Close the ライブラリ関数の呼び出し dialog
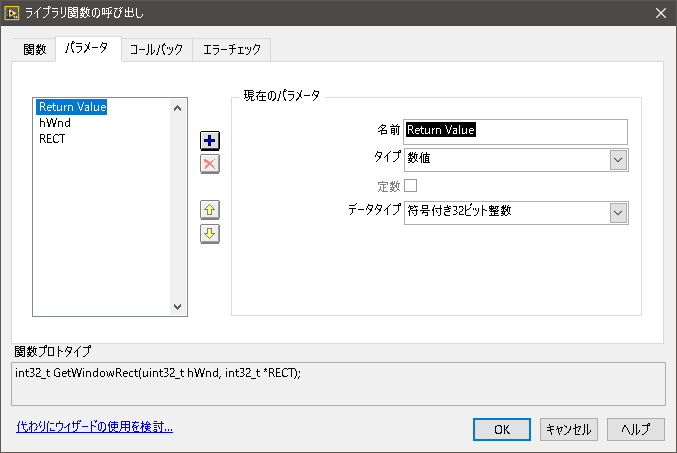 click(661, 13)
